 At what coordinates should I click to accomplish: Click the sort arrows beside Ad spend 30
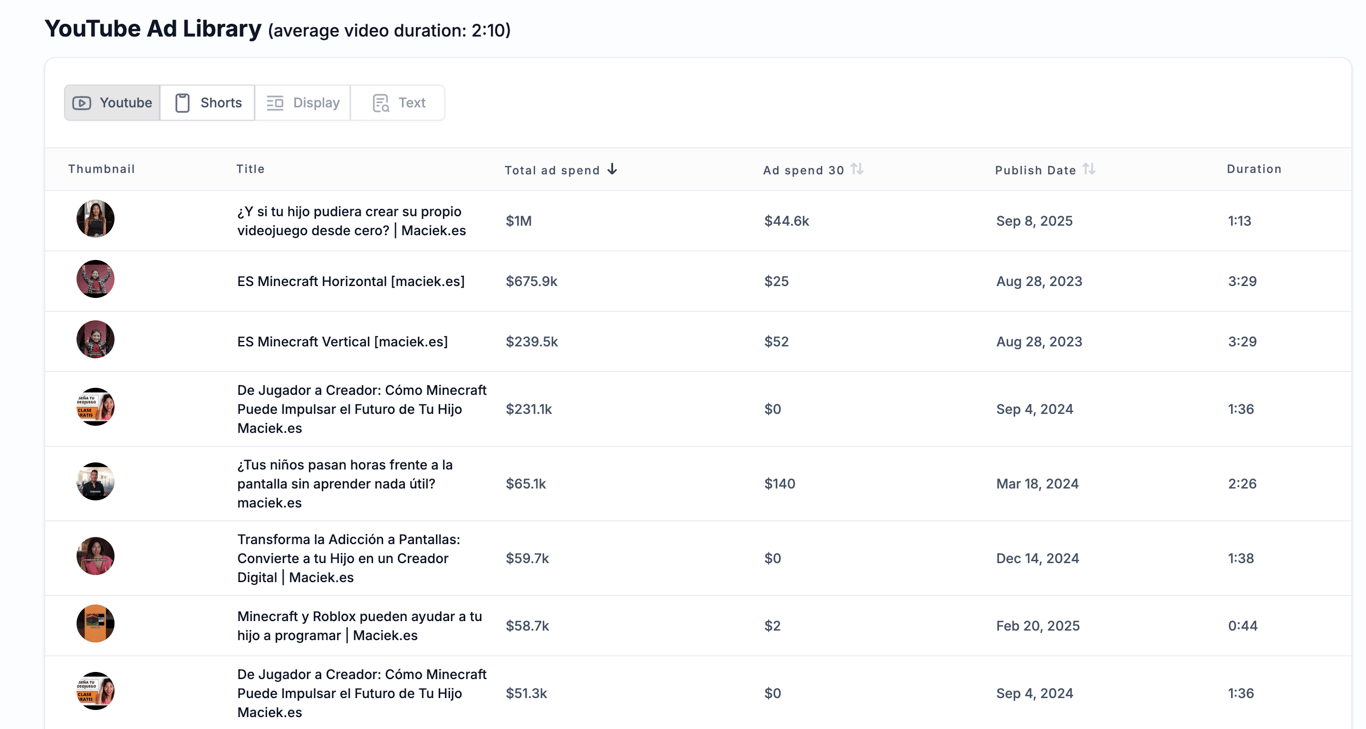tap(857, 170)
